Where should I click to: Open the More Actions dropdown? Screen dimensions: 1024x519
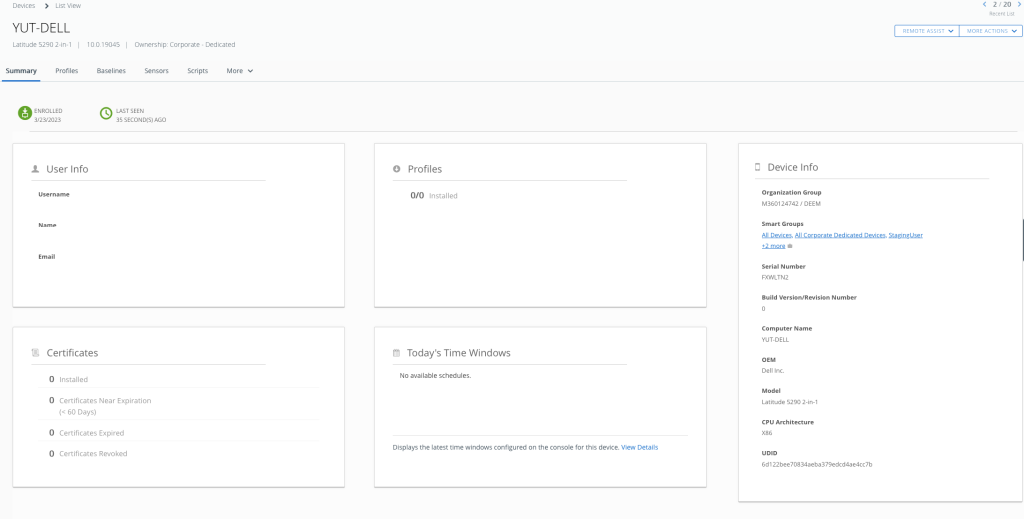point(990,31)
